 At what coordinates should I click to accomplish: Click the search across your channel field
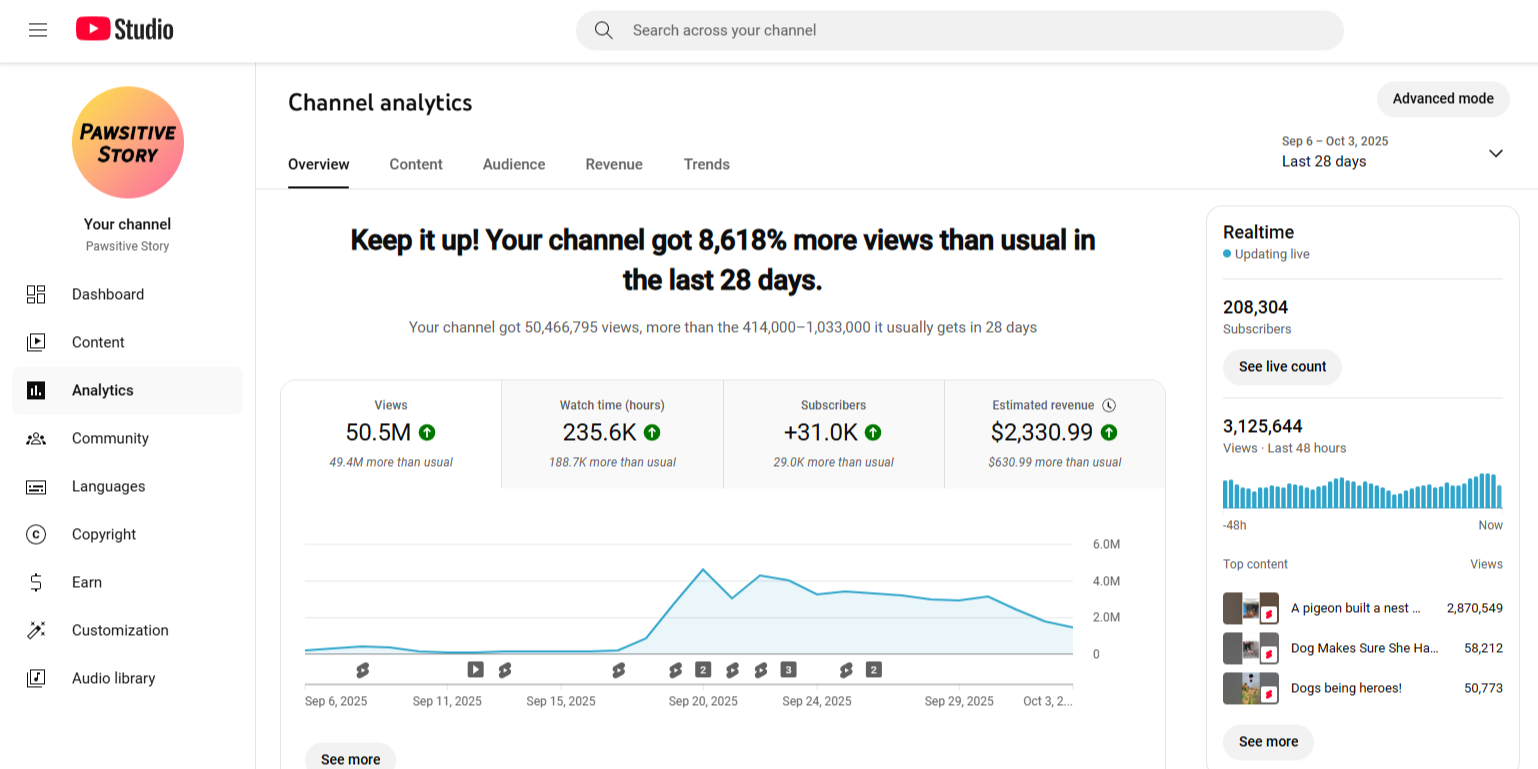[960, 30]
